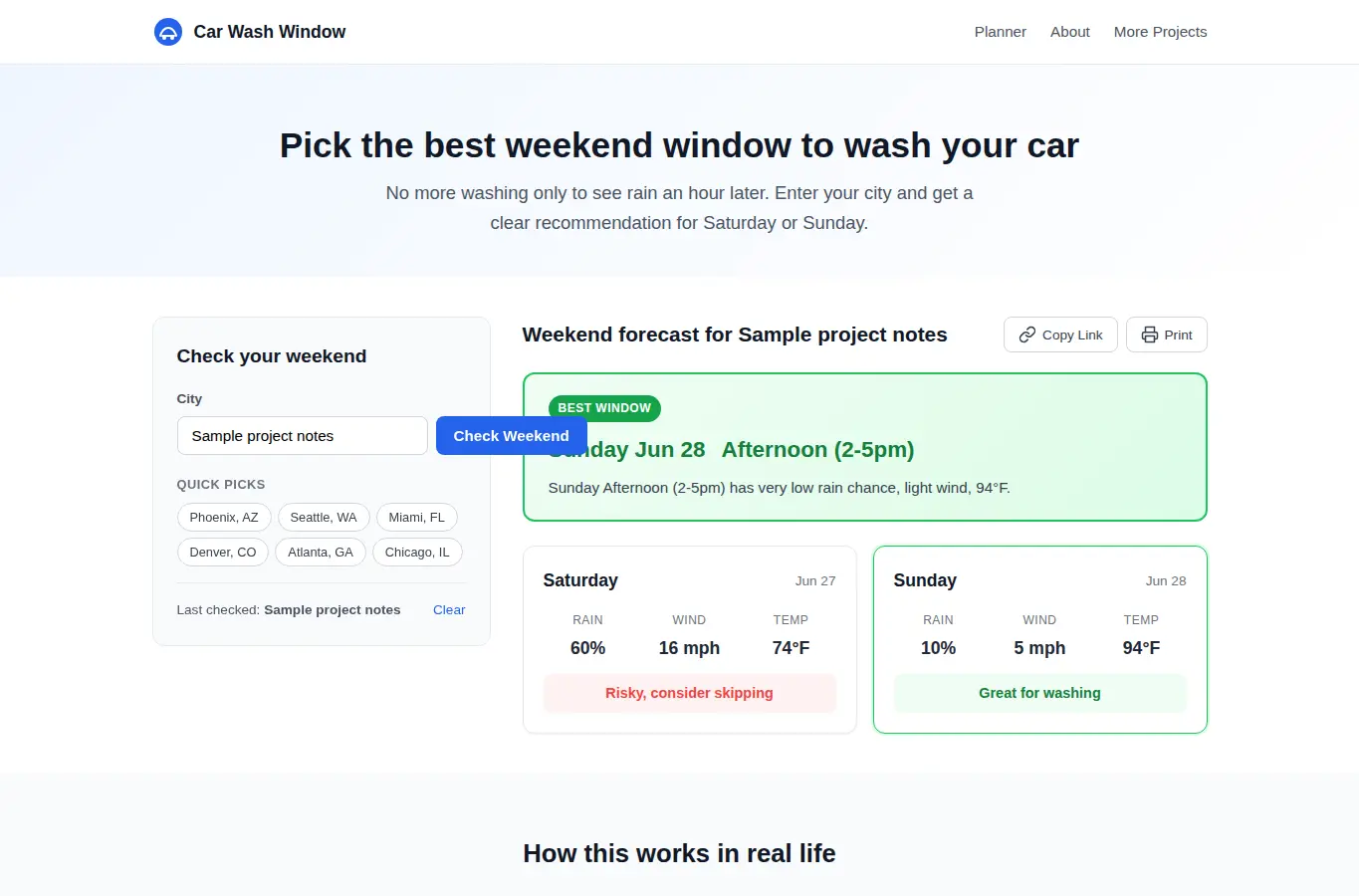Click the Last checked: Sample project notes text
This screenshot has height=896, width=1359.
pos(289,610)
